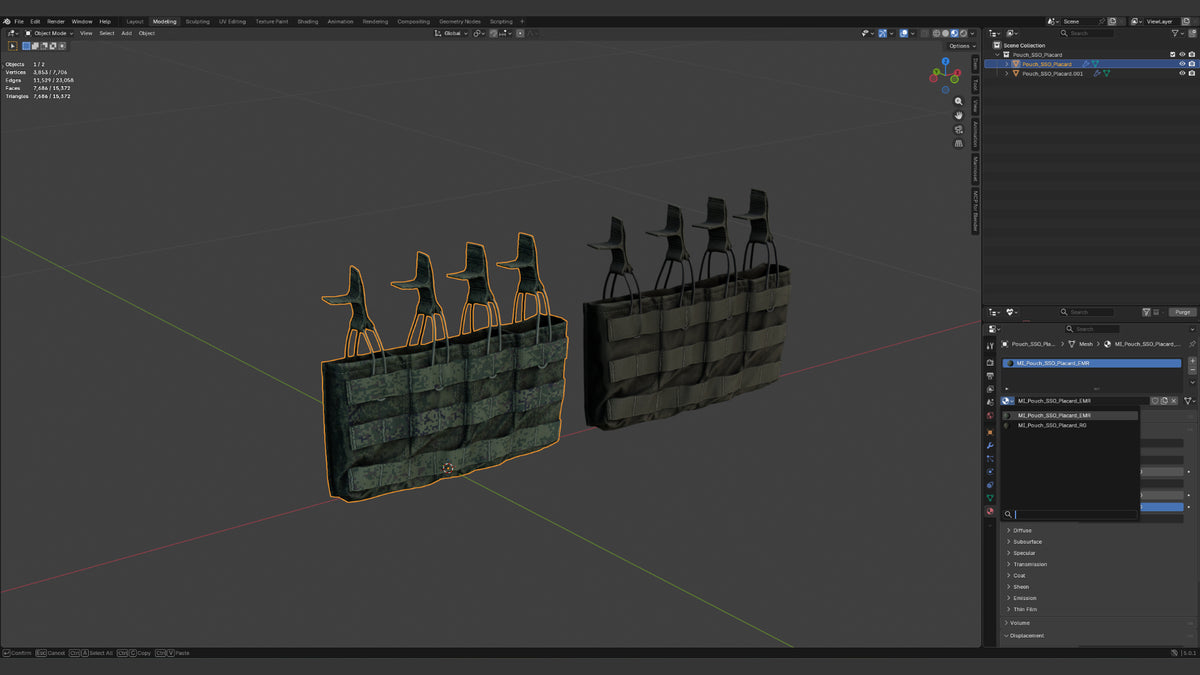The image size is (1200, 675).
Task: Toggle fake user shield for material
Action: [x=1155, y=401]
